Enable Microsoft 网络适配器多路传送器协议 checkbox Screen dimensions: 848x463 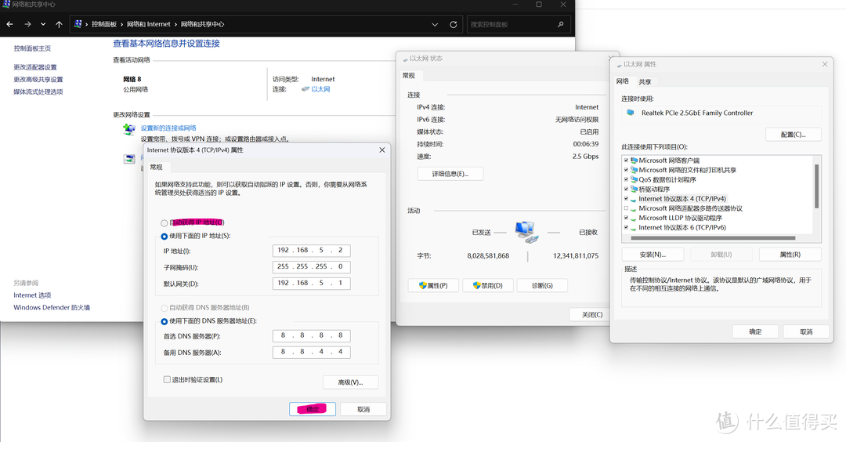point(626,208)
